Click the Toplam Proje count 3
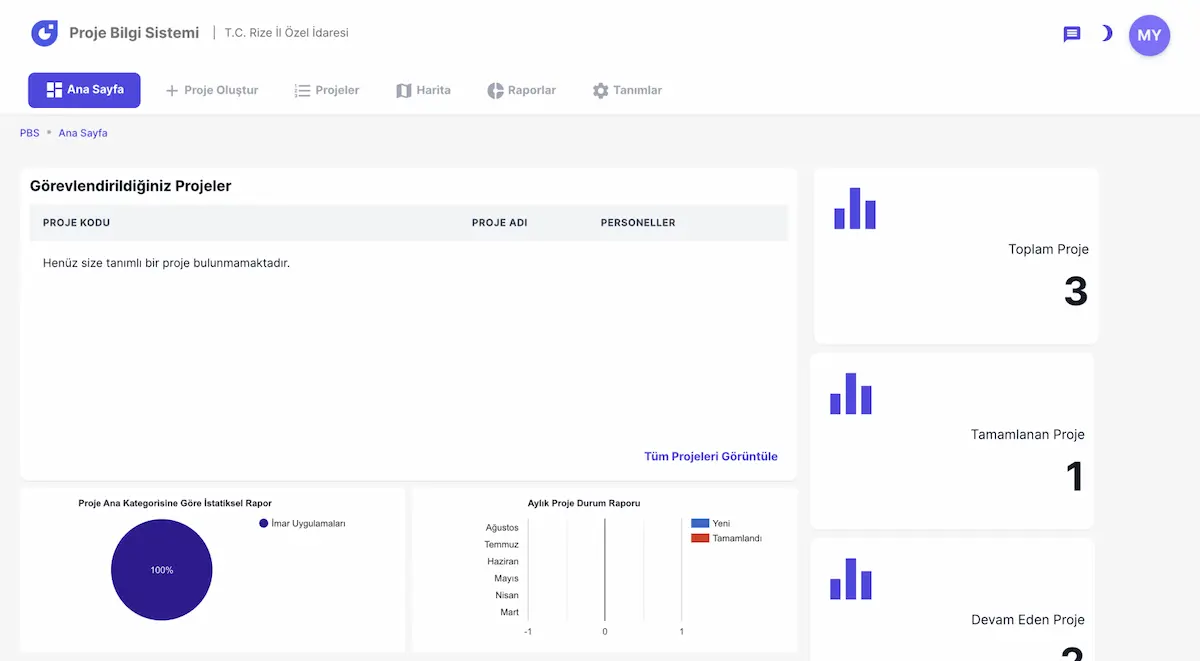The height and width of the screenshot is (661, 1200). [1076, 291]
